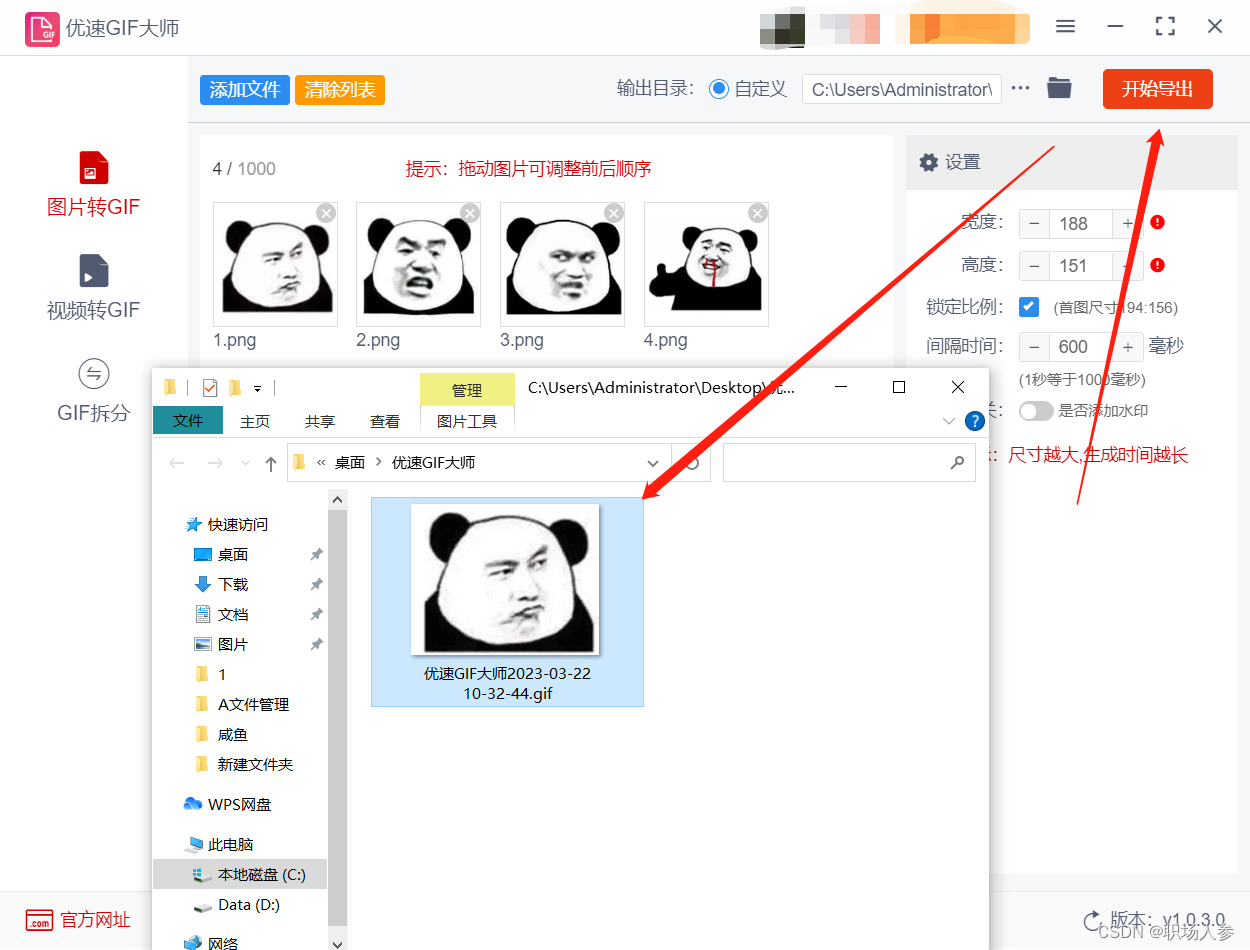Viewport: 1250px width, 950px height.
Task: Open 桌面 in the navigation pane
Action: pyautogui.click(x=233, y=554)
